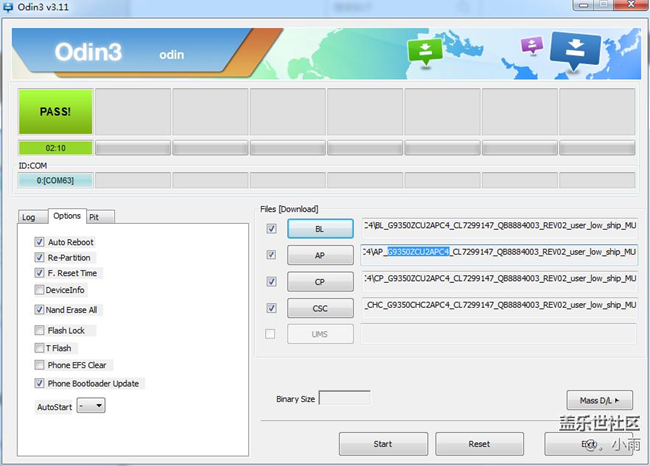The height and width of the screenshot is (466, 650).
Task: Click the AP file select button
Action: (318, 255)
